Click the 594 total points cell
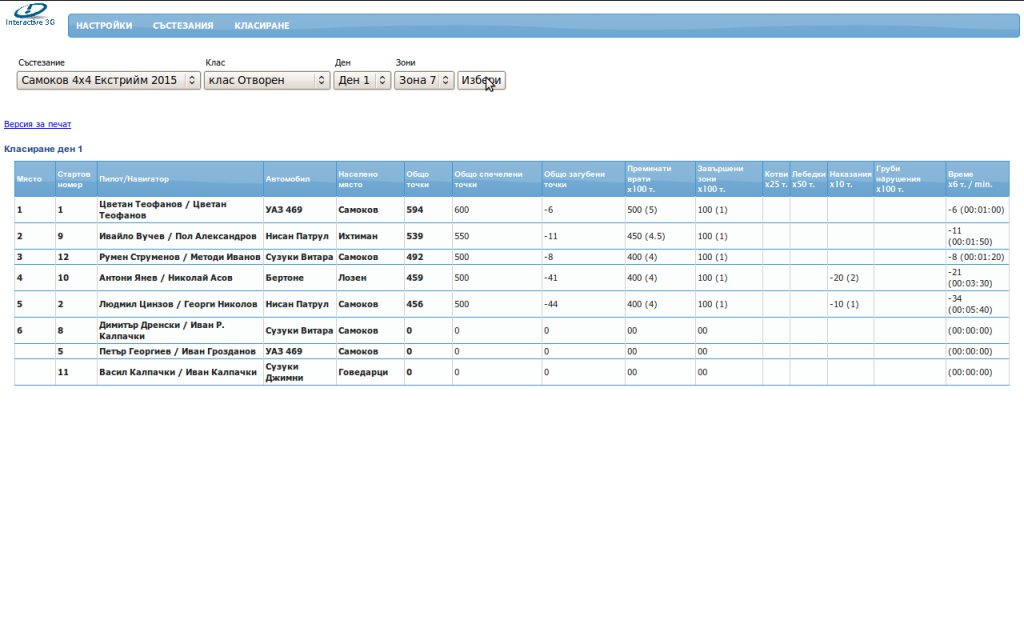 pos(415,210)
